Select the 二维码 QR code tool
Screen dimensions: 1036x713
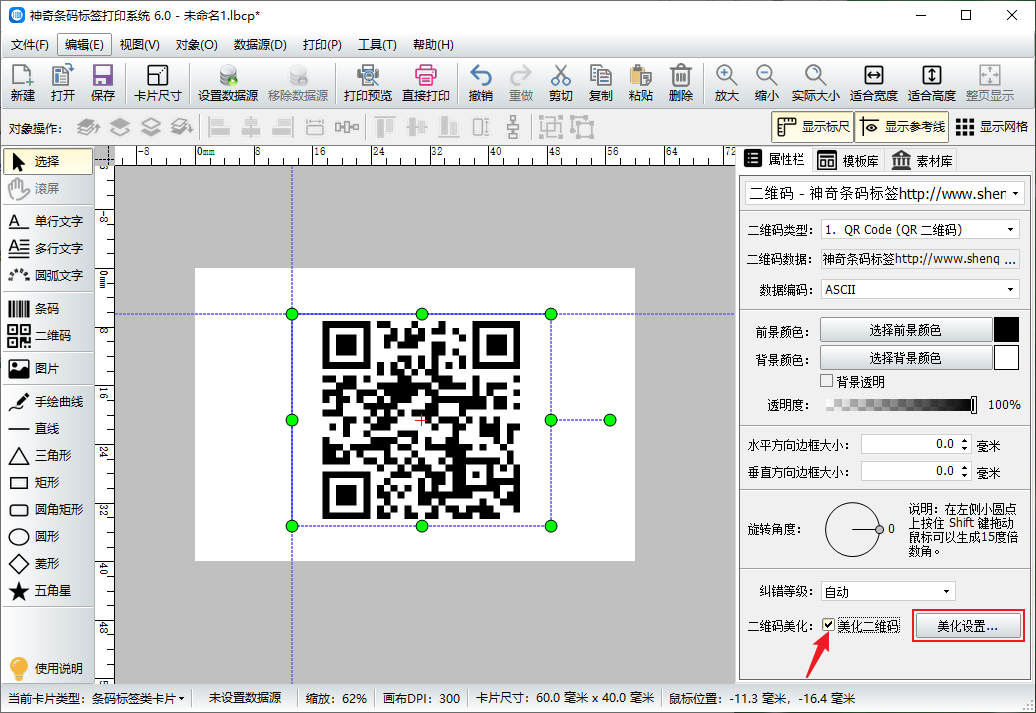tap(47, 336)
